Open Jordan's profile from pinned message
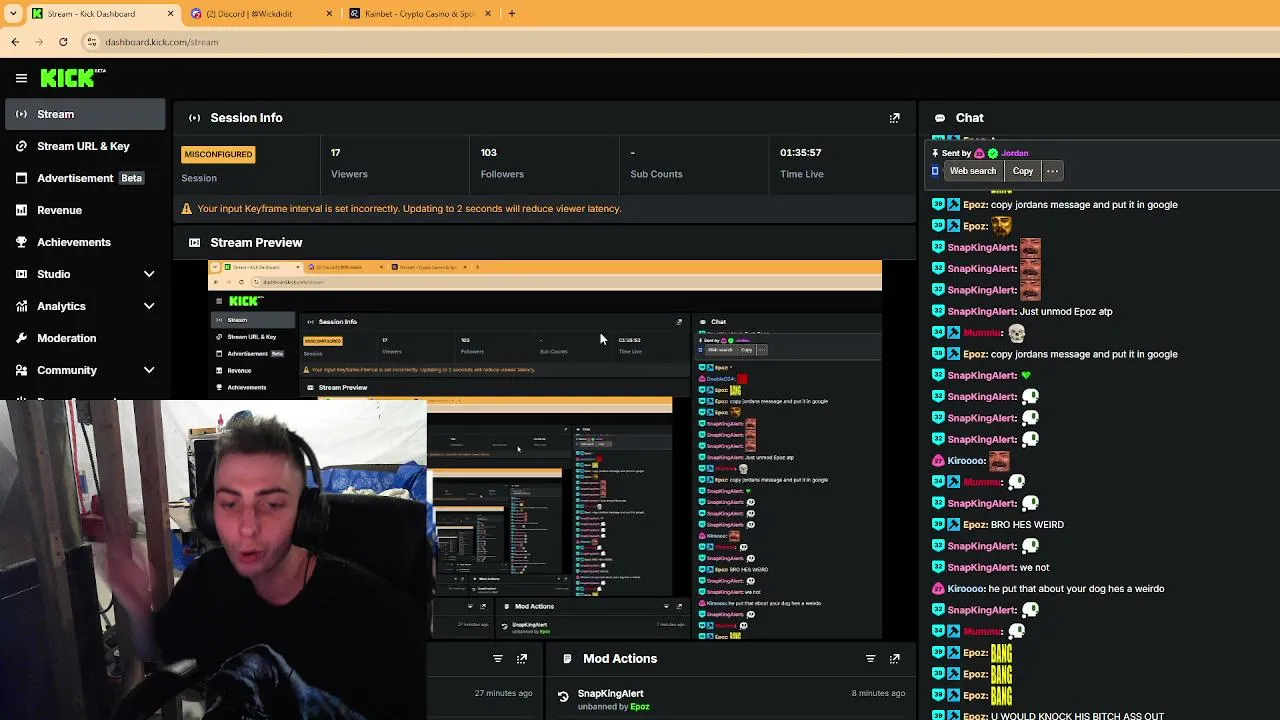1280x720 pixels. pos(1015,153)
